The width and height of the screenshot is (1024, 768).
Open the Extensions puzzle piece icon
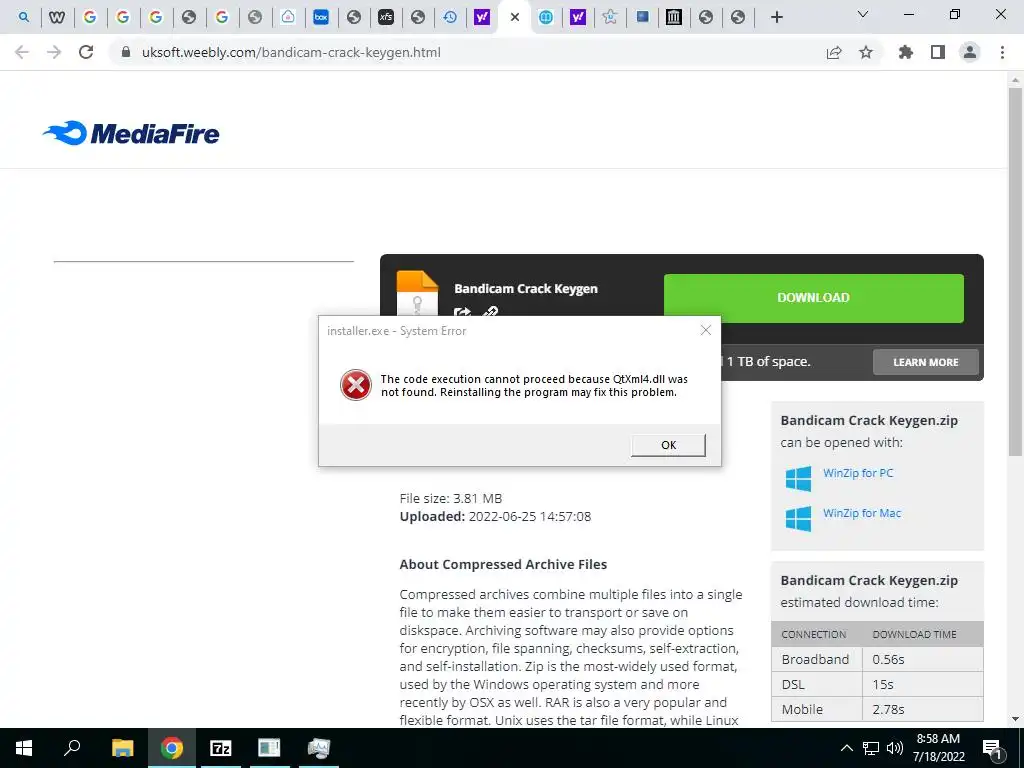(905, 52)
